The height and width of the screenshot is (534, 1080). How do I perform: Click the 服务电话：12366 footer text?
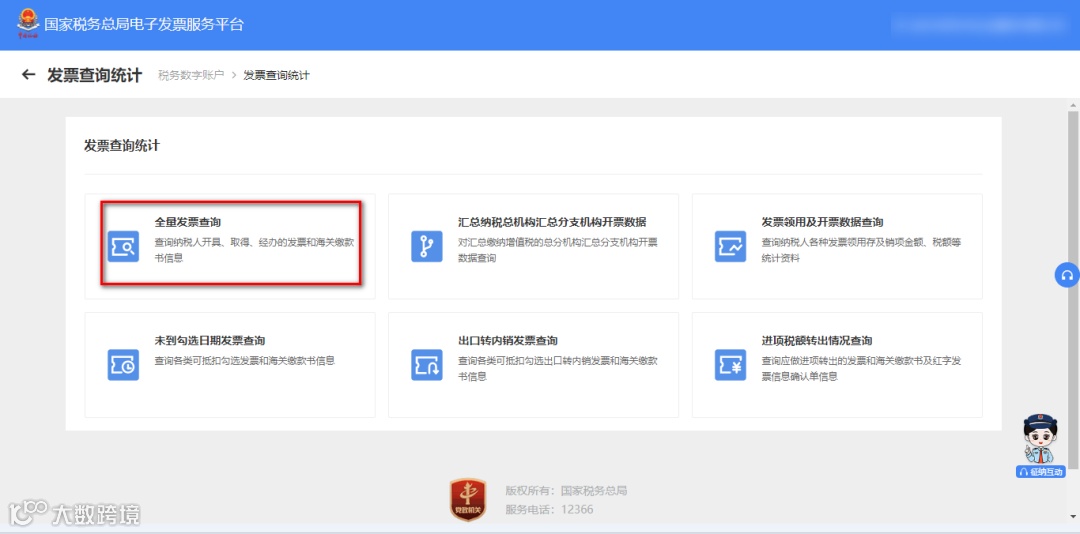(x=549, y=510)
